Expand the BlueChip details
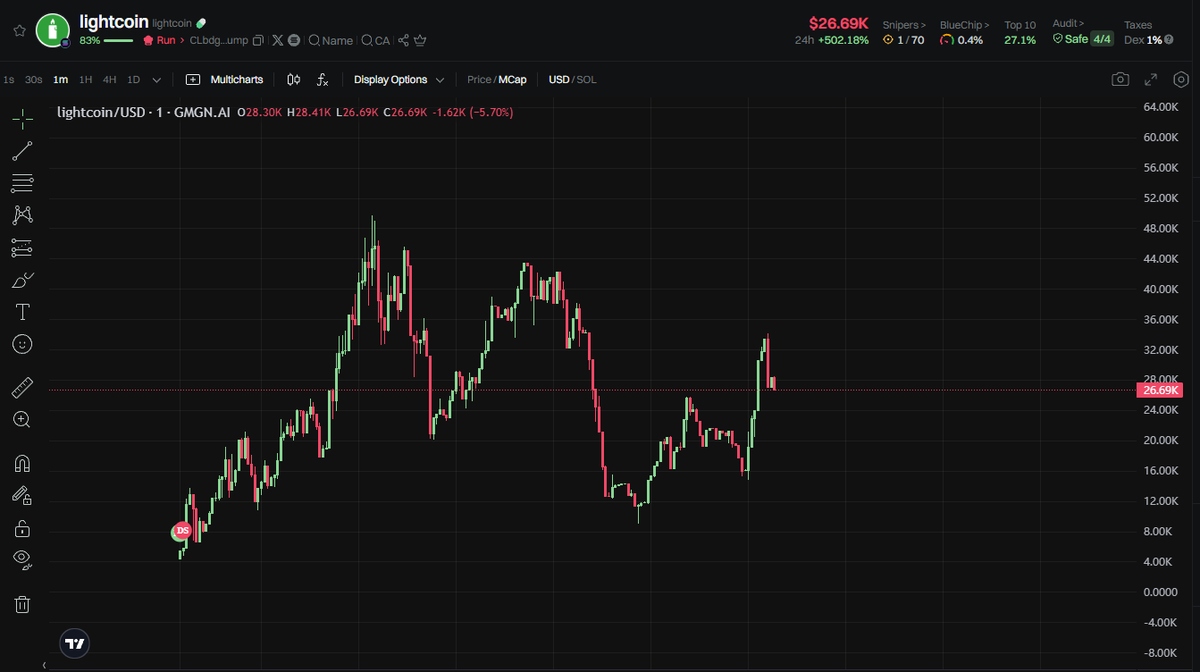 click(x=965, y=25)
